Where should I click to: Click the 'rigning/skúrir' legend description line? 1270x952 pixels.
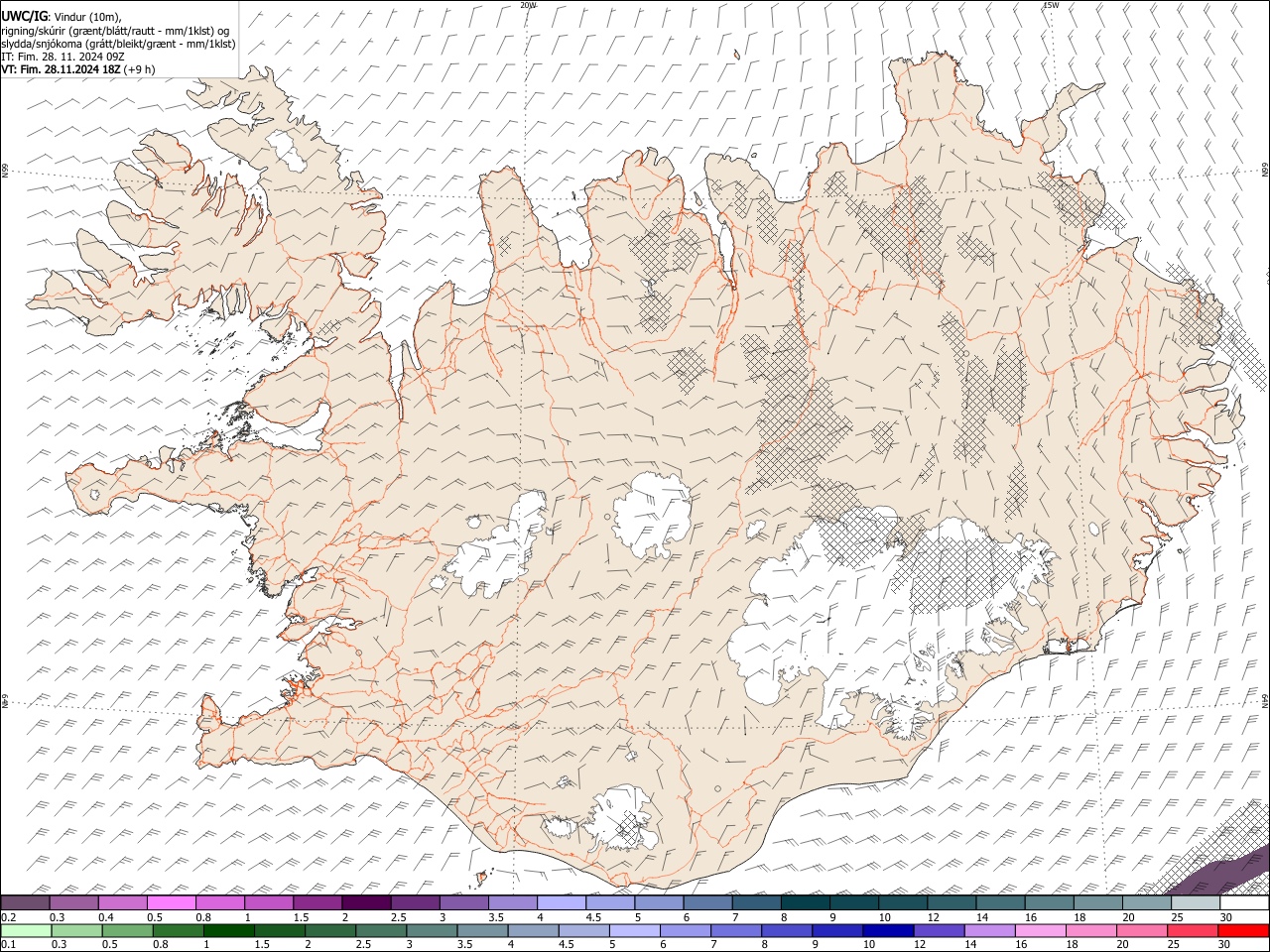[114, 30]
